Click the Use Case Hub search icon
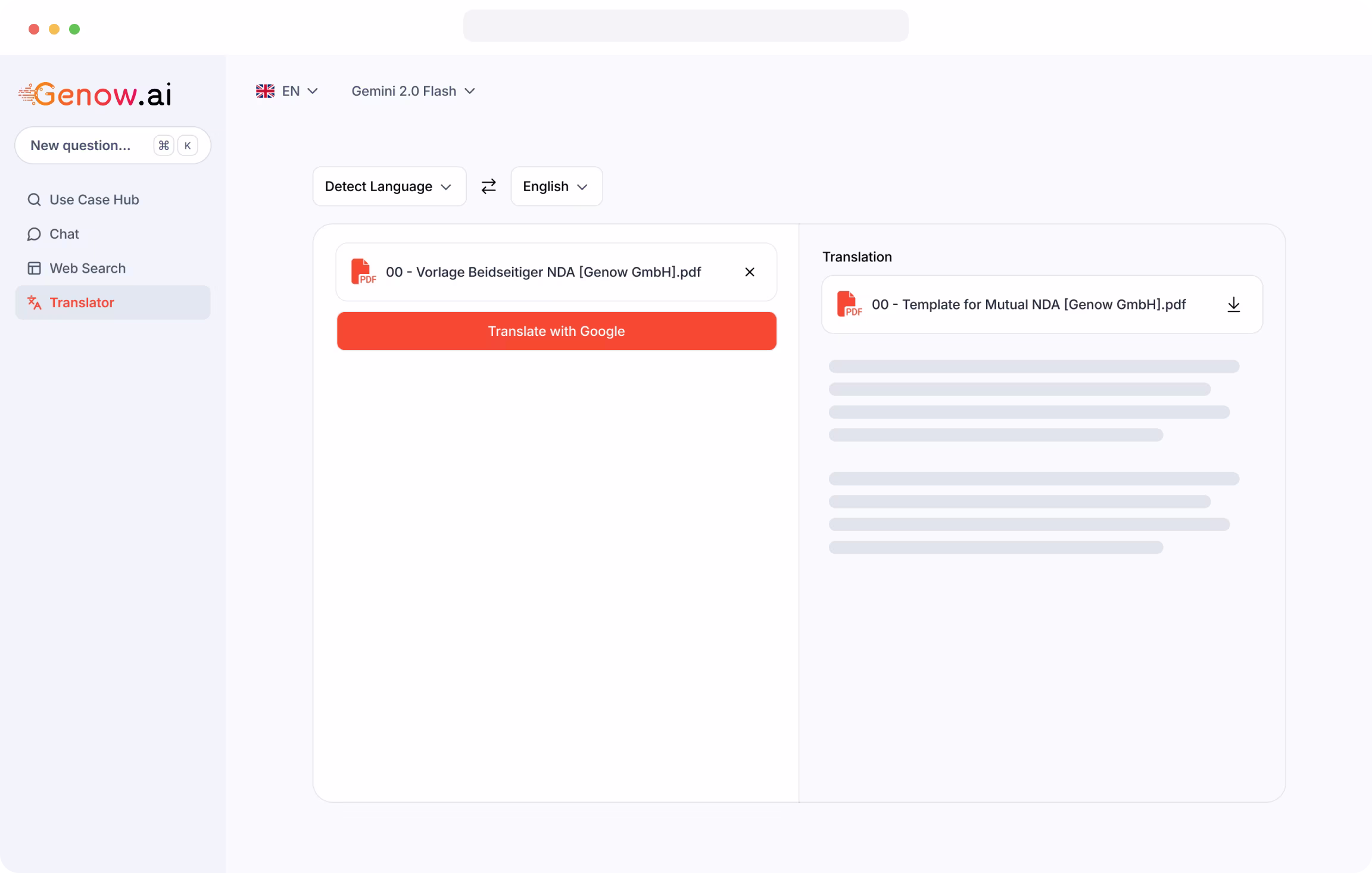The width and height of the screenshot is (1372, 873). click(x=34, y=199)
